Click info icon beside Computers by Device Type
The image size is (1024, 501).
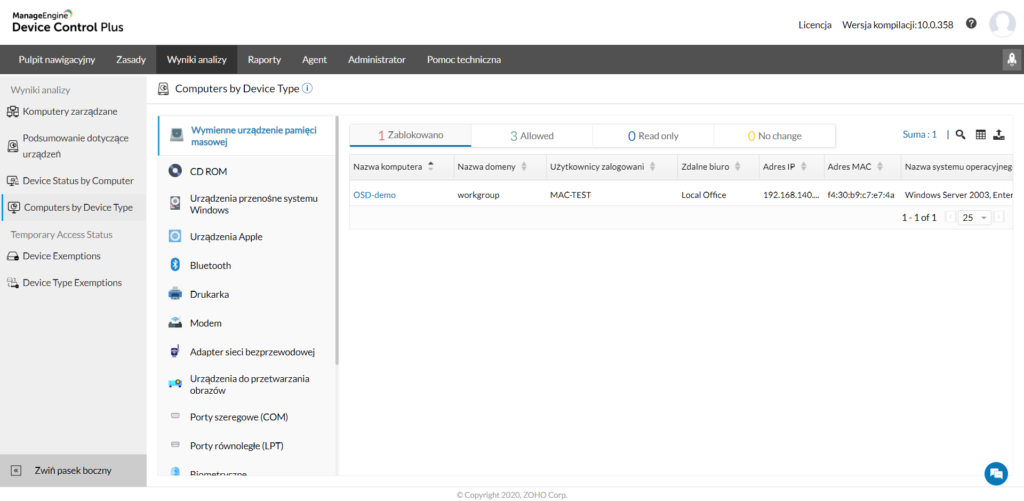coord(308,88)
